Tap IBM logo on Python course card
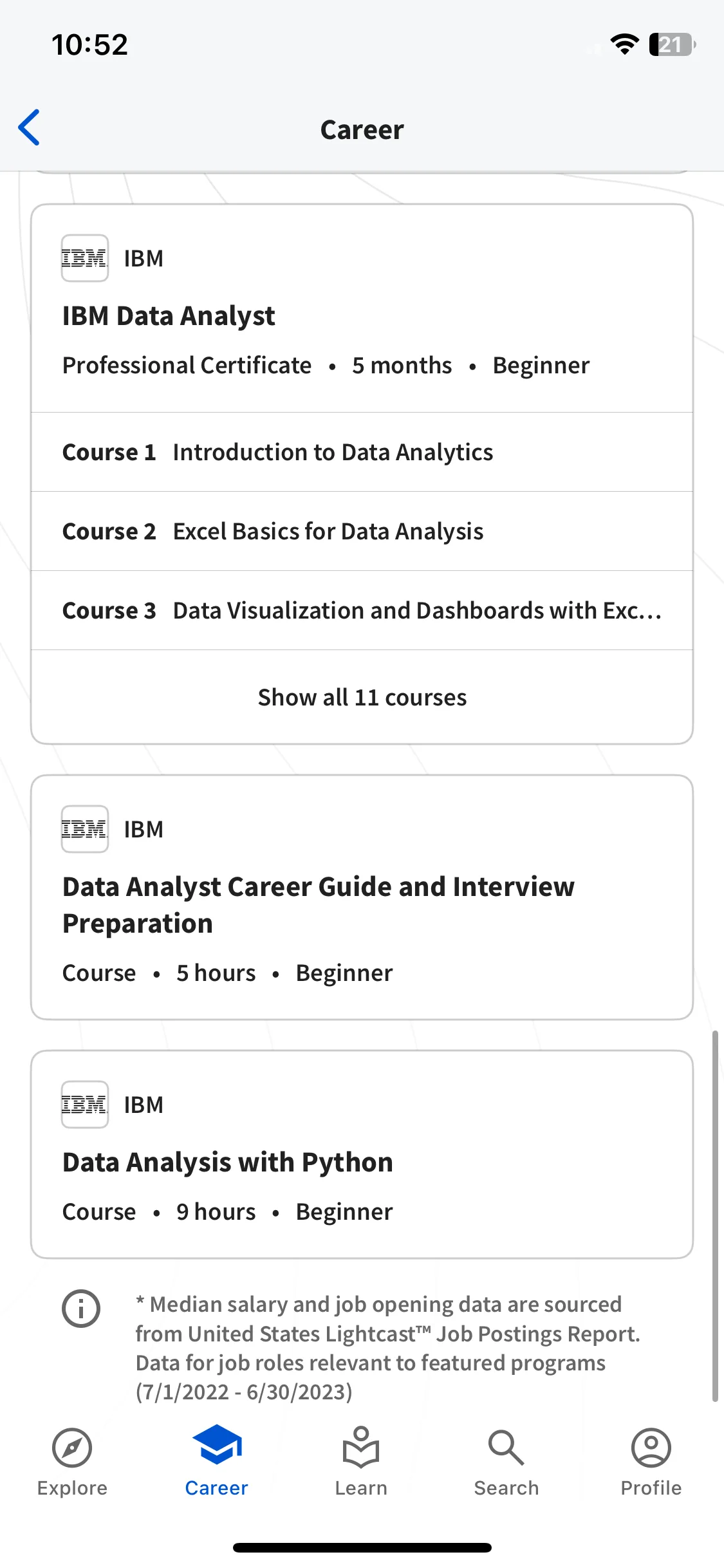 (85, 1105)
